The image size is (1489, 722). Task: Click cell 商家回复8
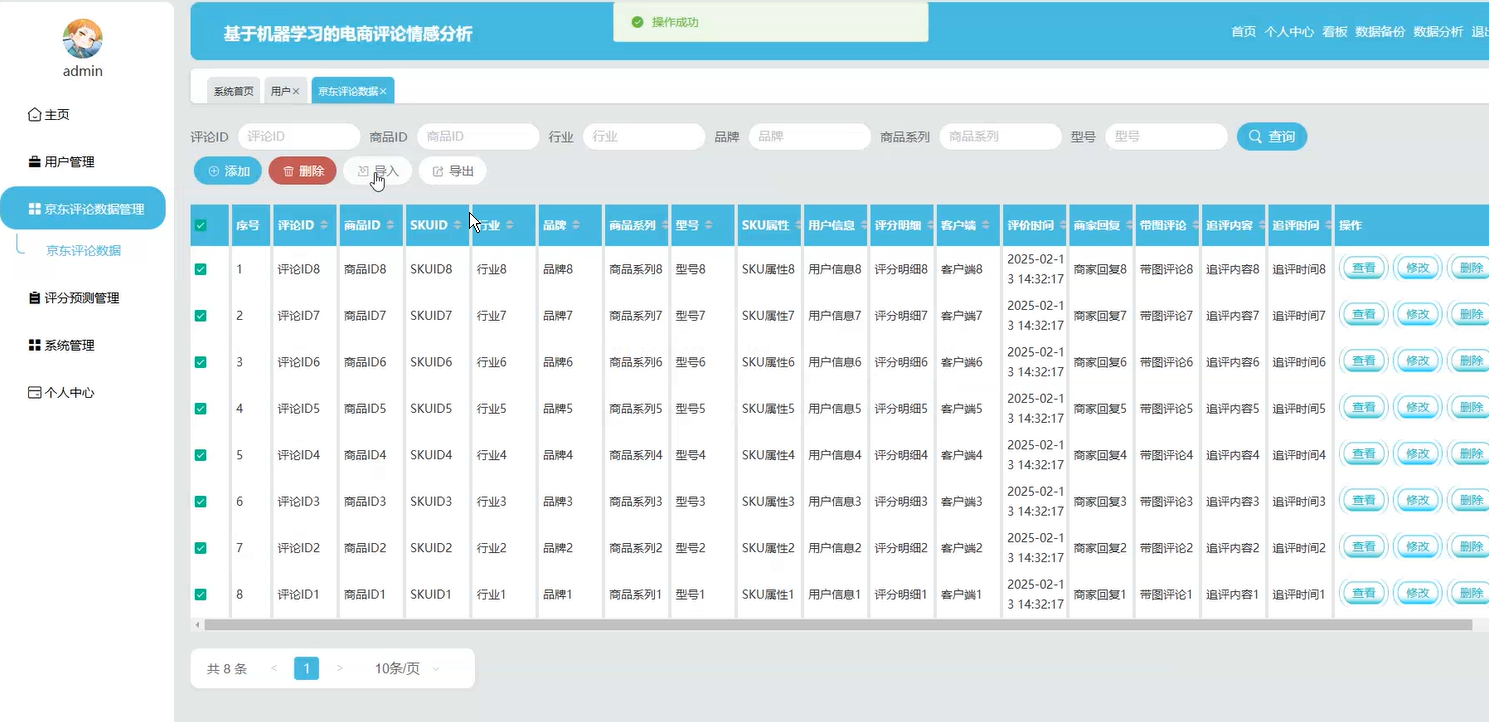(1100, 270)
